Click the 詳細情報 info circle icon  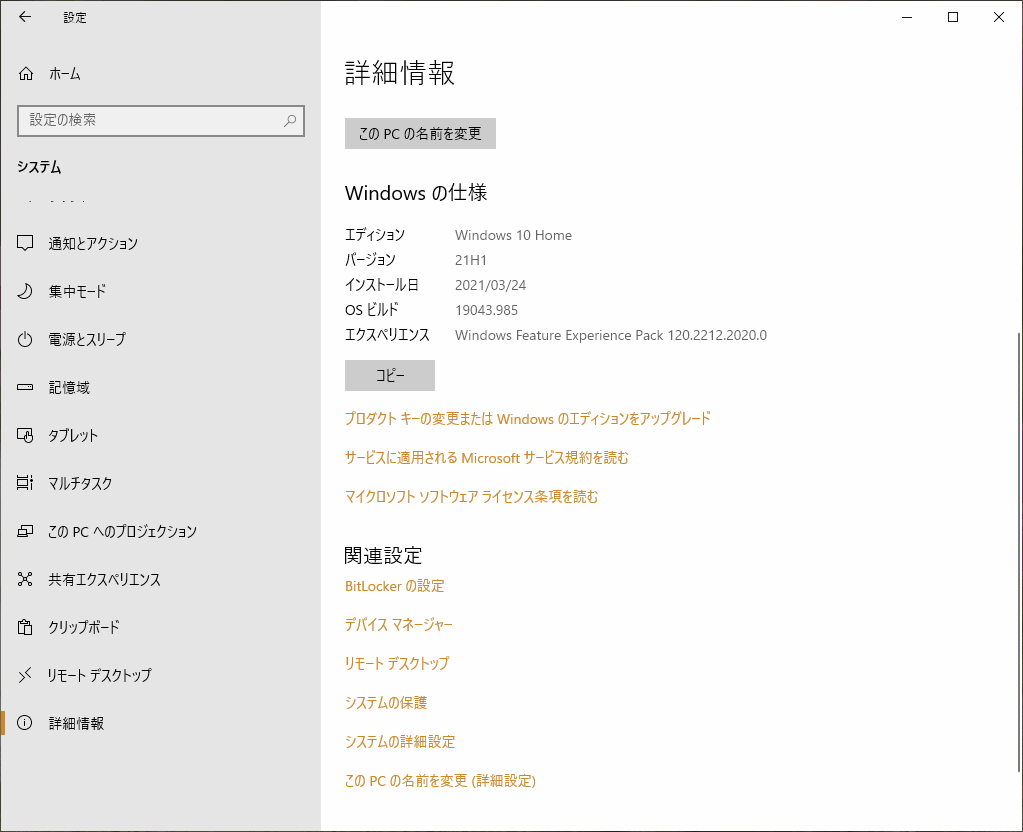tap(25, 723)
